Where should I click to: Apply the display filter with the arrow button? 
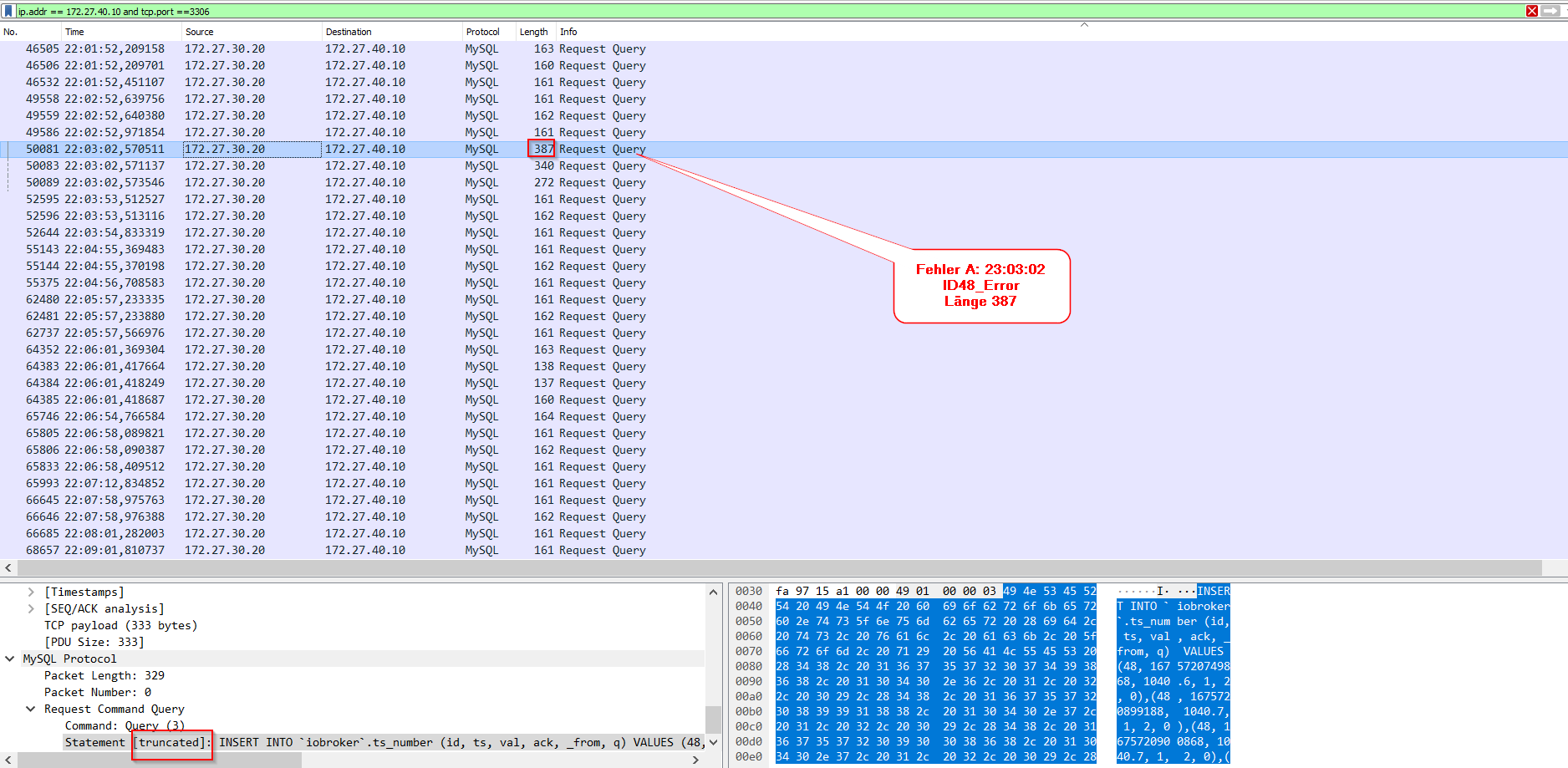[1552, 11]
